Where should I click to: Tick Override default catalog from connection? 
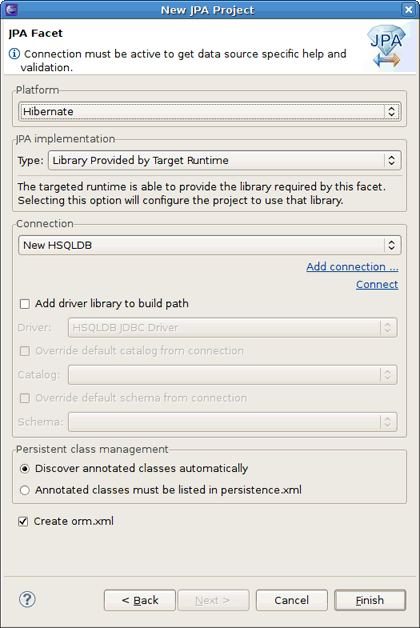[x=25, y=351]
